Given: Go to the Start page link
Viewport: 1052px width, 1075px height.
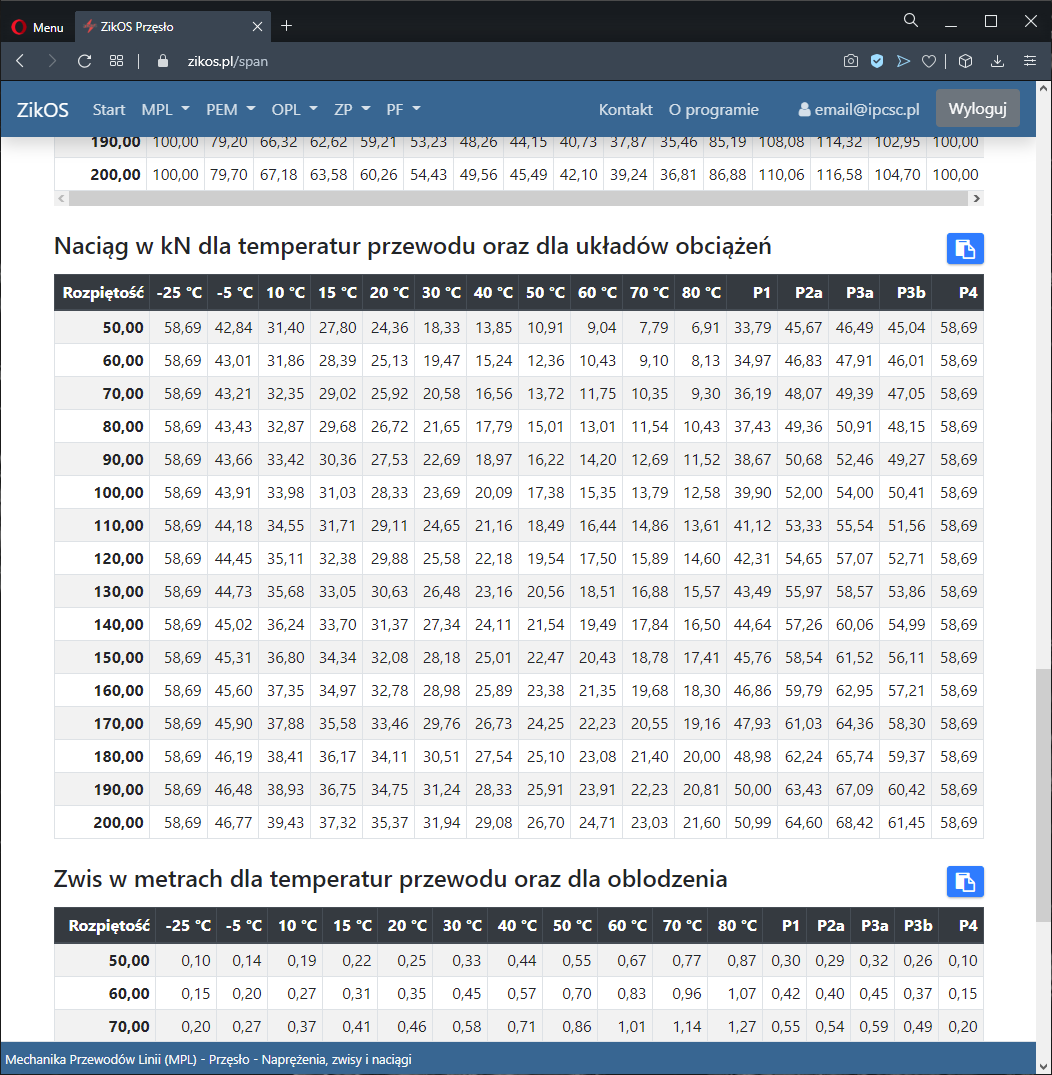Looking at the screenshot, I should click(x=109, y=109).
